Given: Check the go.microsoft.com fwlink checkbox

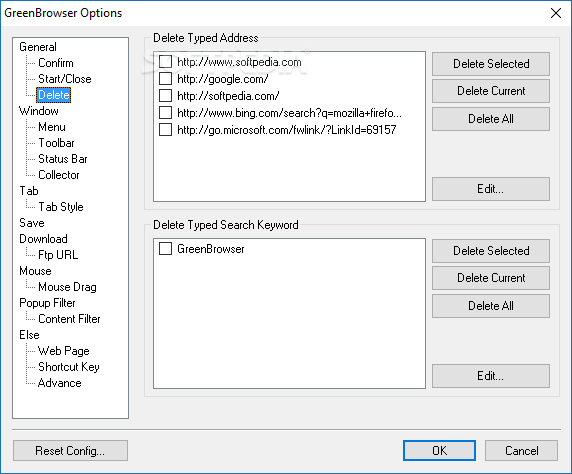Looking at the screenshot, I should [165, 130].
